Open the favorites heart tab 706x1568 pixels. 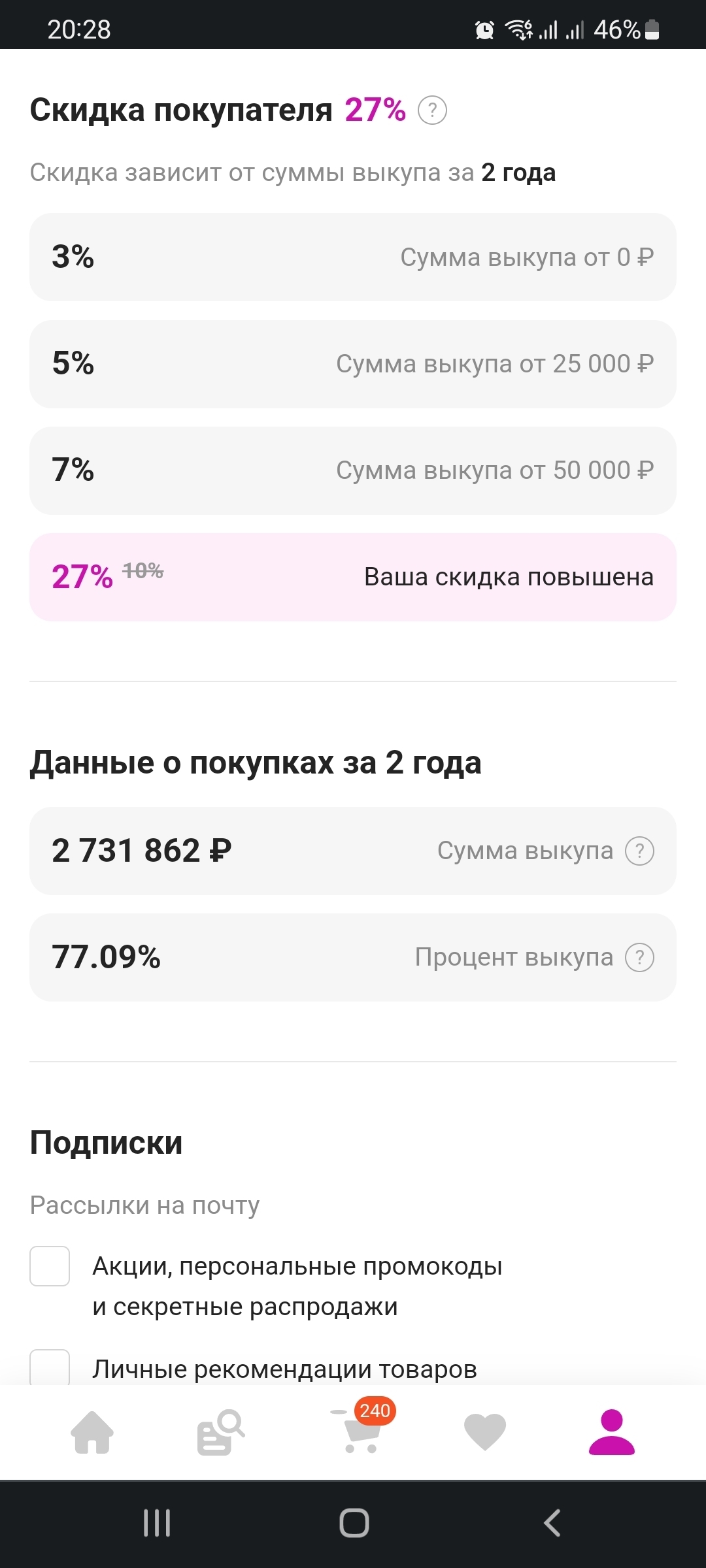point(484,1432)
